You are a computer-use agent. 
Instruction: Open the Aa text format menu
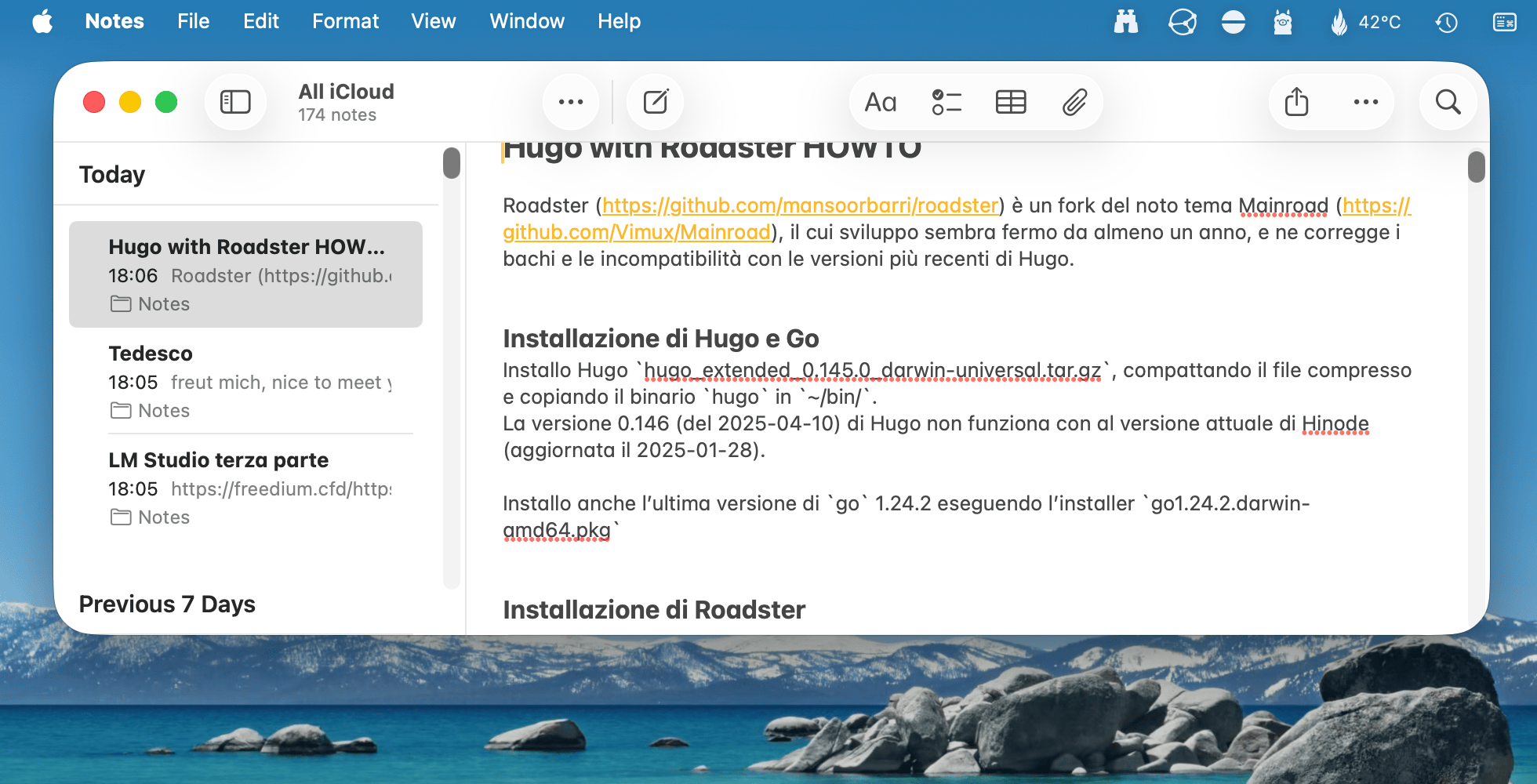pyautogui.click(x=880, y=102)
